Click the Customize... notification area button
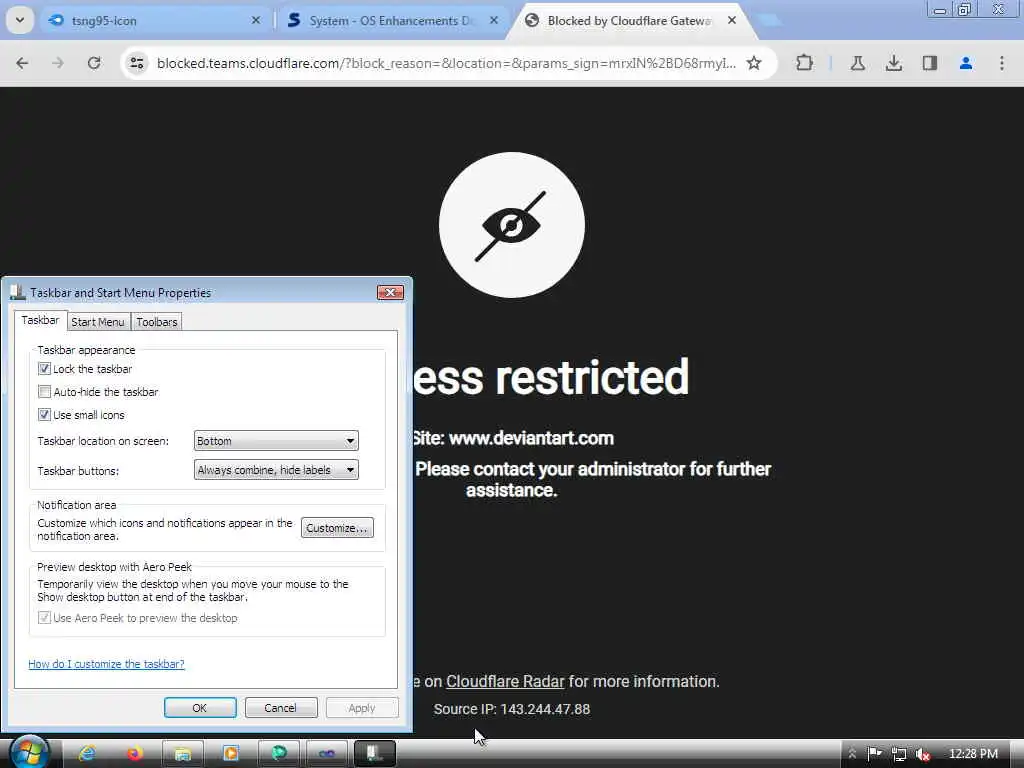The image size is (1024, 768). coord(337,528)
